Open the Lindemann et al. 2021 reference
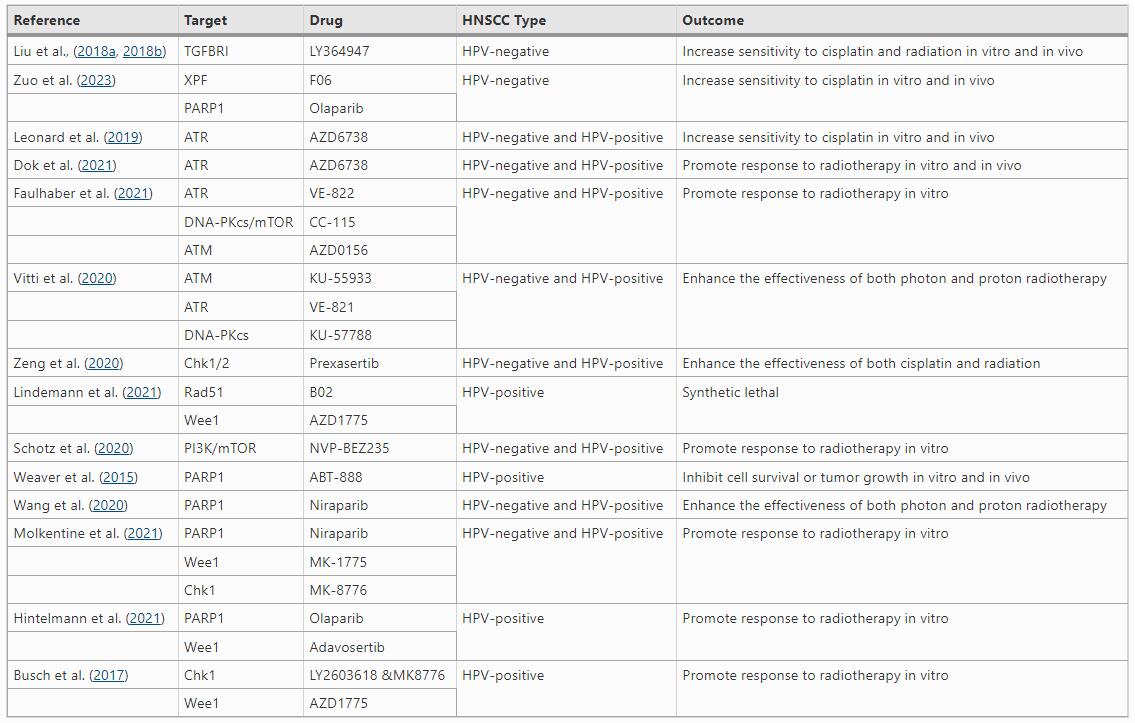 coord(142,392)
